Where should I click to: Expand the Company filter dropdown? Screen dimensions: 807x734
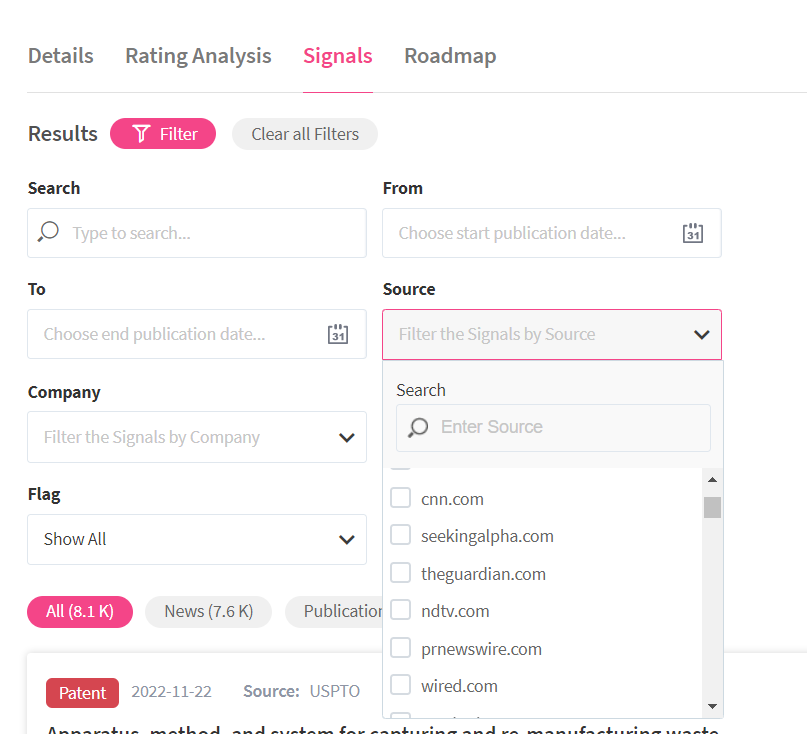(x=346, y=437)
